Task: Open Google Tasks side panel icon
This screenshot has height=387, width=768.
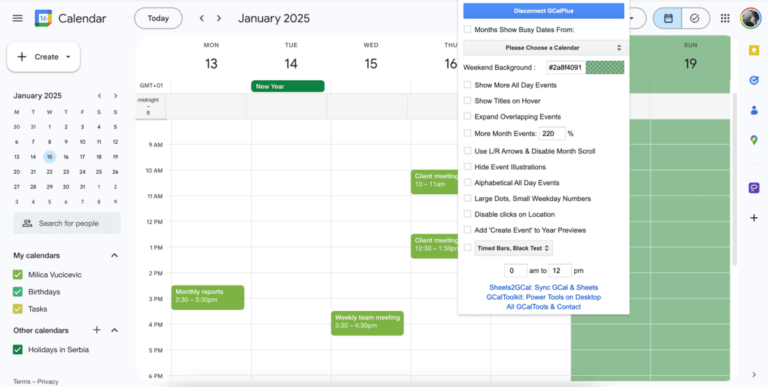Action: 754,80
